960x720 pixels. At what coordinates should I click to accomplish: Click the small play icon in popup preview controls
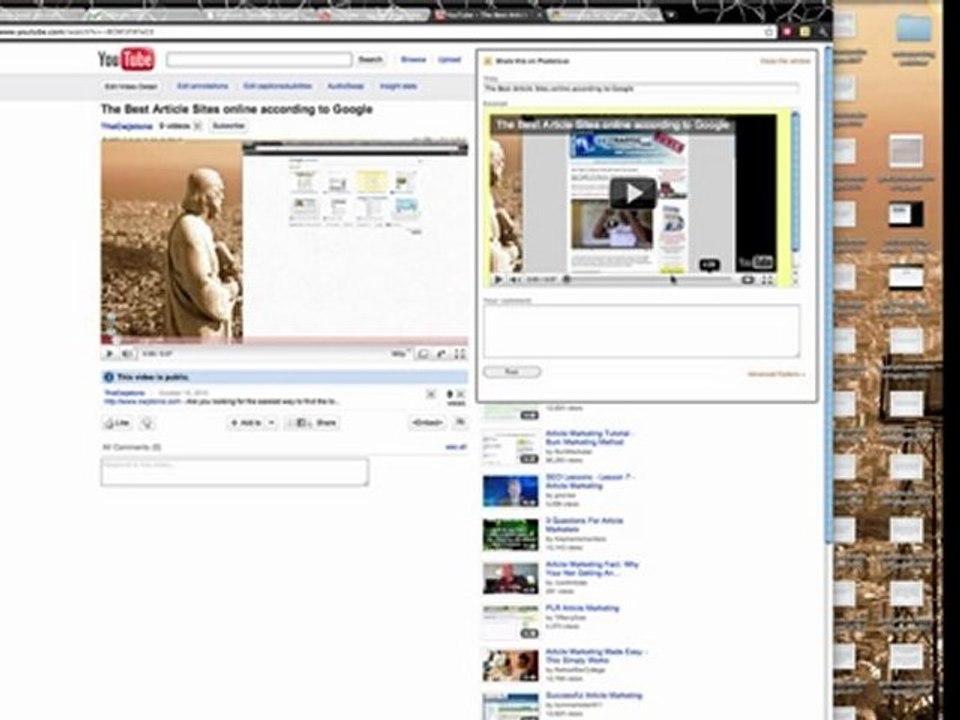click(498, 280)
